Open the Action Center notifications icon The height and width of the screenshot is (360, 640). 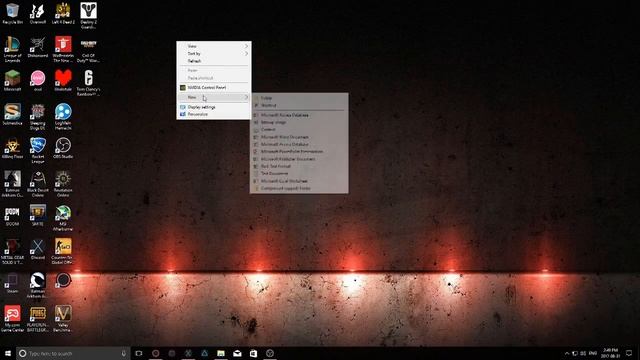[x=629, y=353]
